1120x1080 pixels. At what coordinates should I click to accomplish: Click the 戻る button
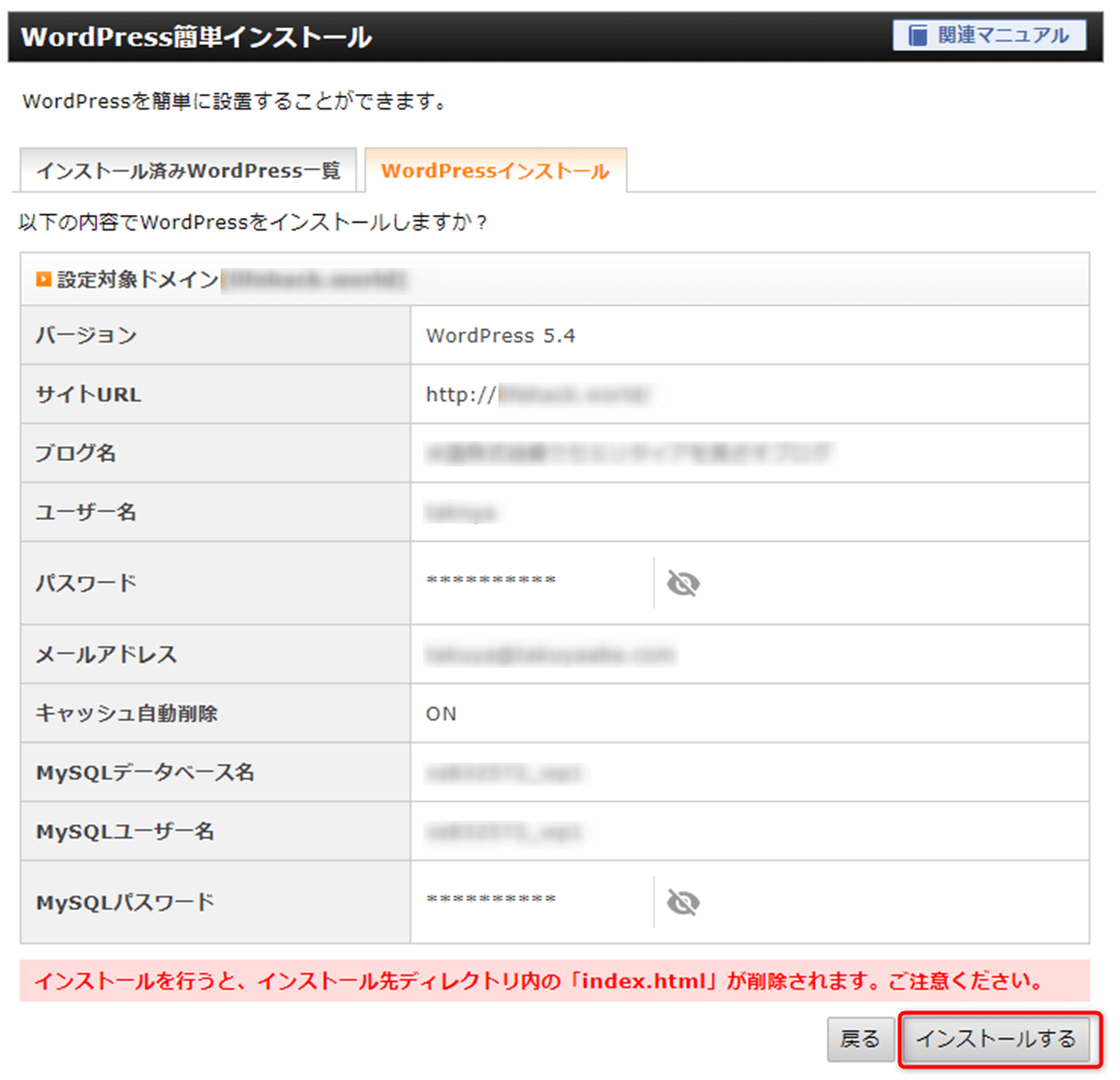pyautogui.click(x=860, y=1039)
